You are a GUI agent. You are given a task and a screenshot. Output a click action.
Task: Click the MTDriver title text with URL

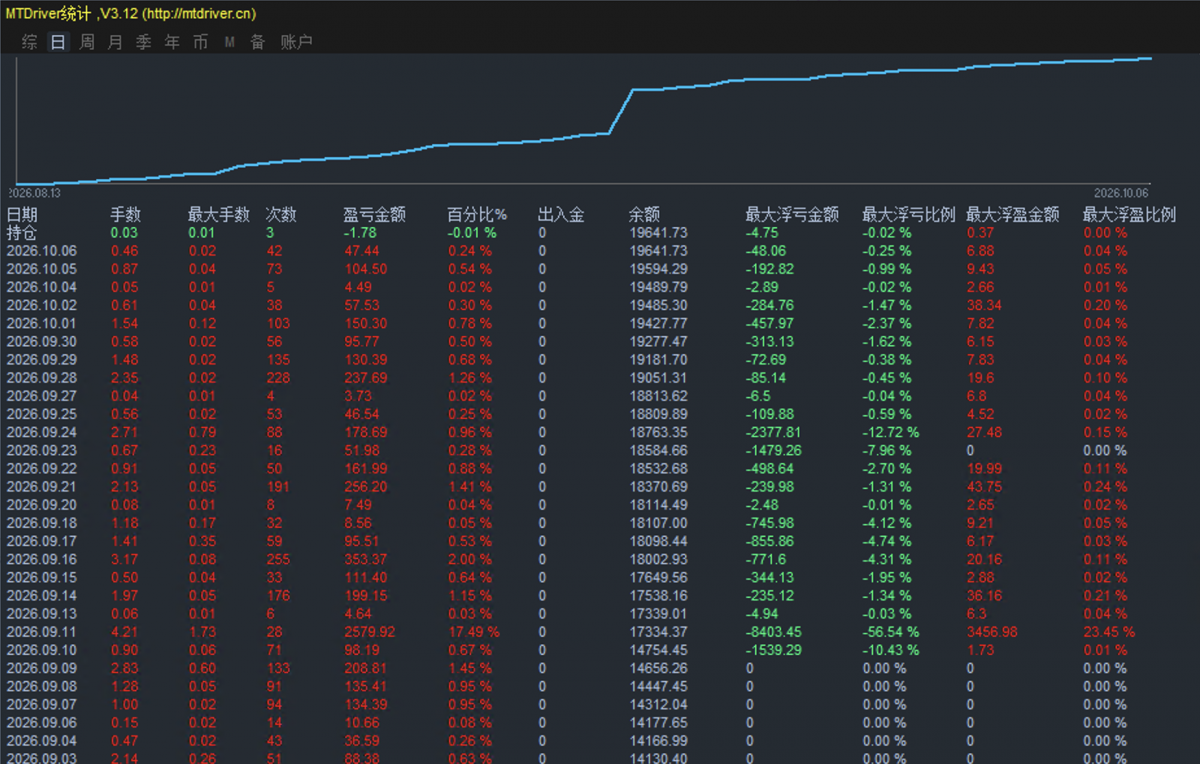pyautogui.click(x=131, y=13)
